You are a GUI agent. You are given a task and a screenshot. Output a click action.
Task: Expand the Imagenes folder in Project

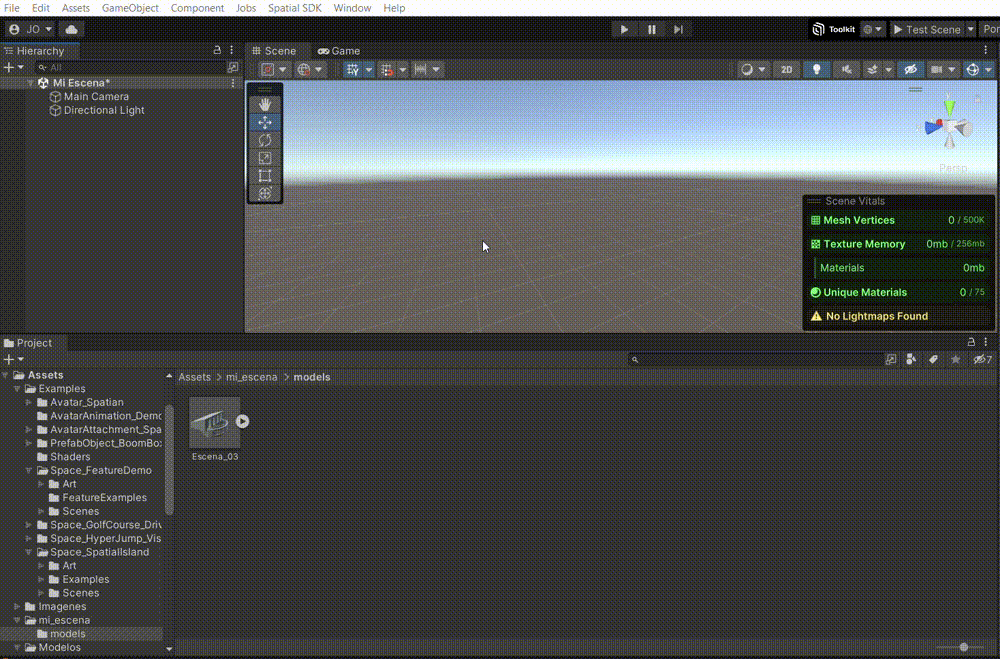[18, 607]
